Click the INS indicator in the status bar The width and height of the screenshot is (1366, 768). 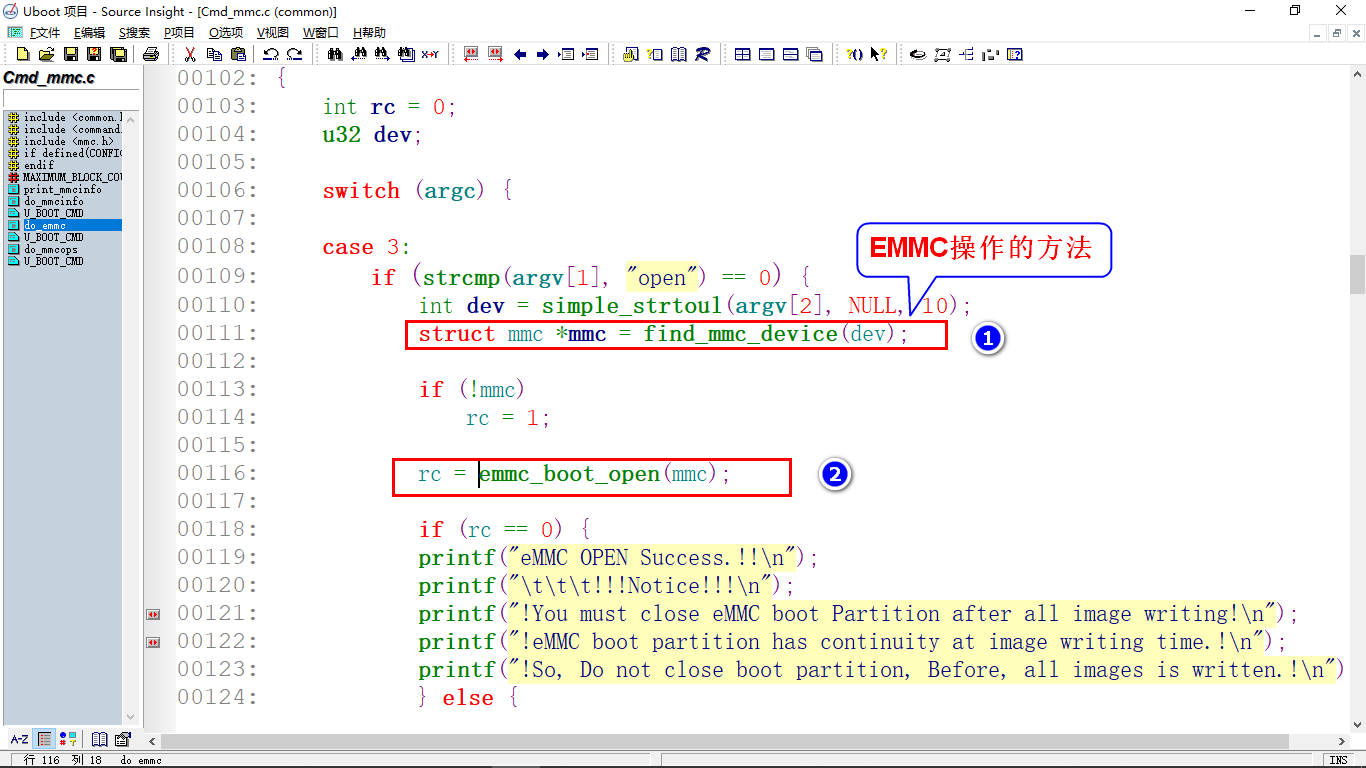[x=1338, y=760]
